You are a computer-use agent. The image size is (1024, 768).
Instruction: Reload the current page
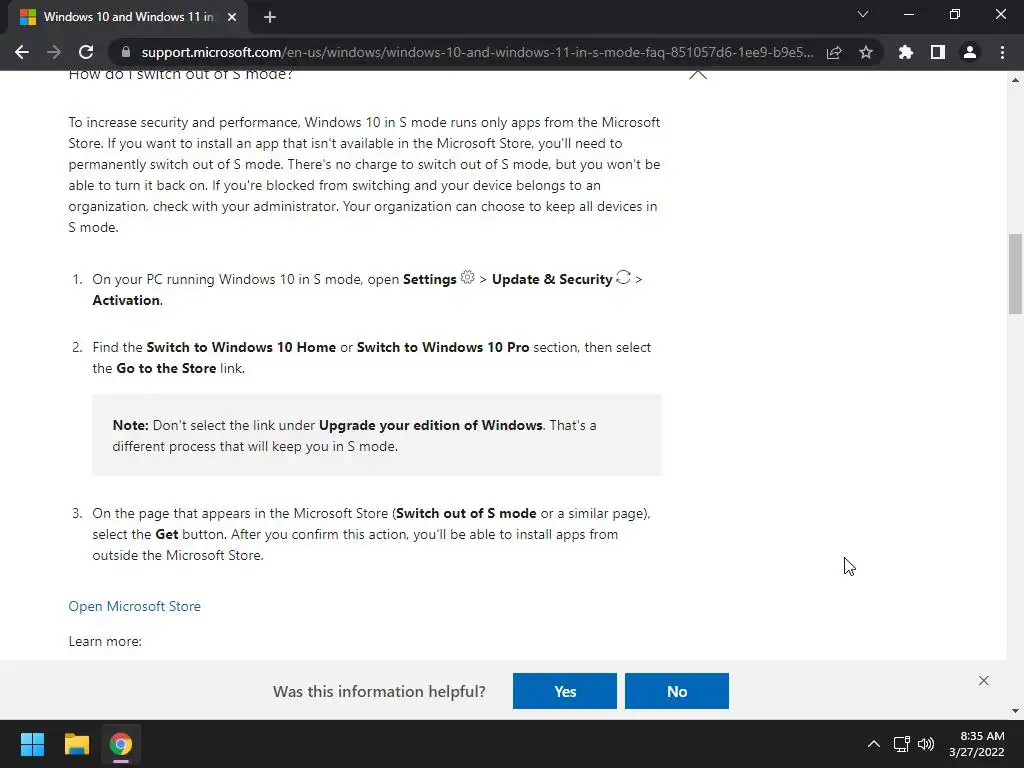click(86, 52)
